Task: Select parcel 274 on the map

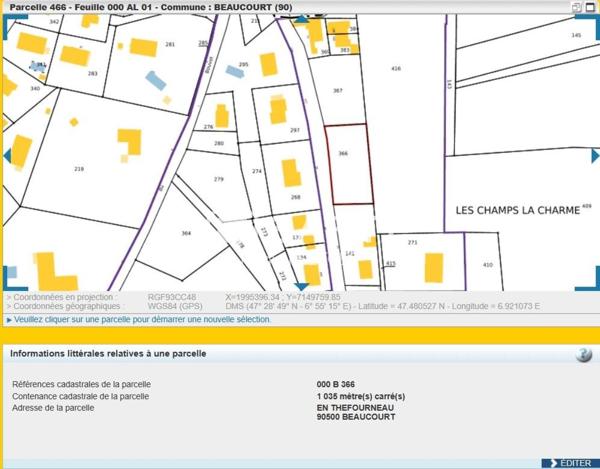Action: click(x=257, y=171)
